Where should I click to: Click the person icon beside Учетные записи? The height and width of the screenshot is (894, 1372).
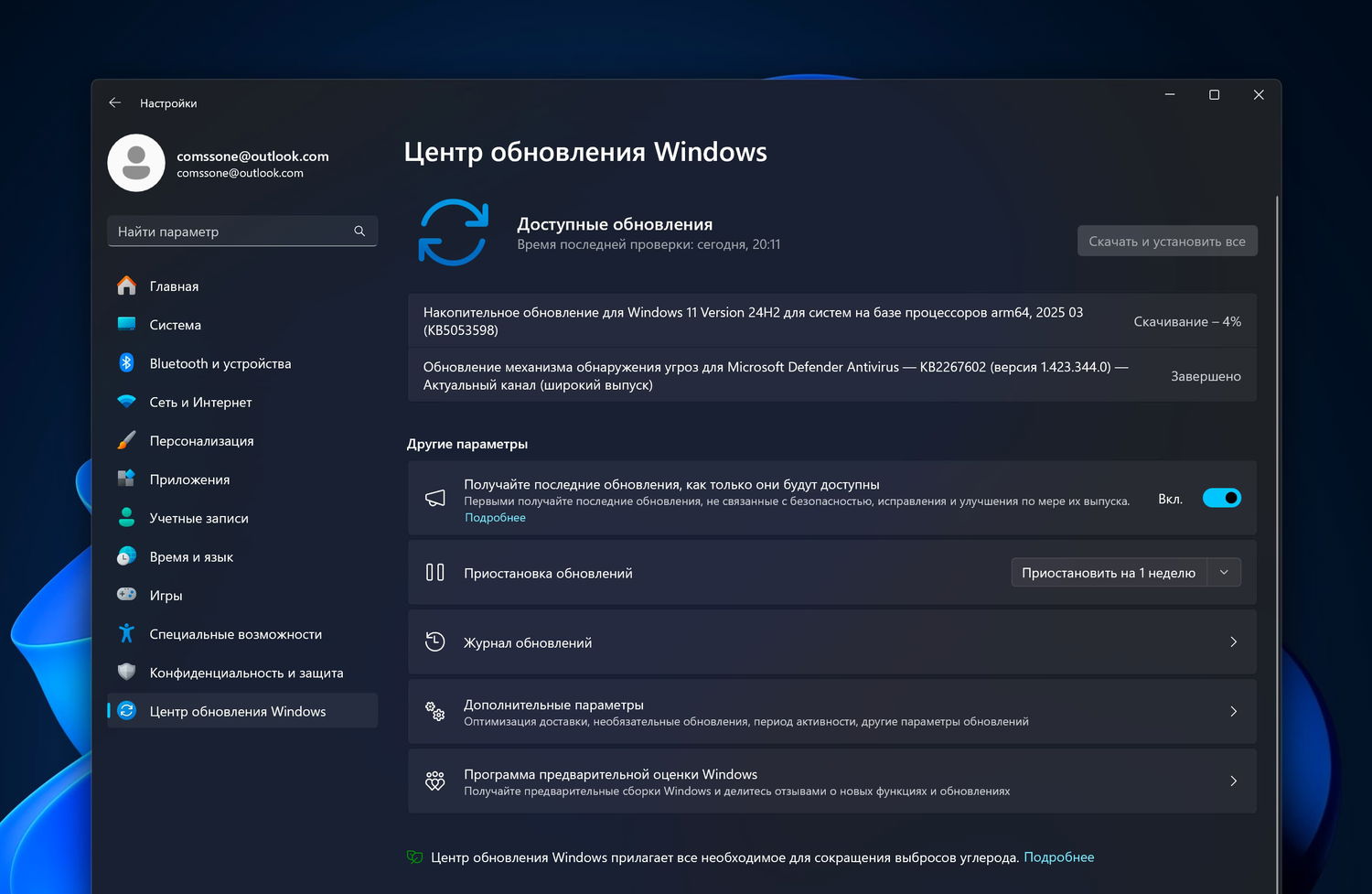[x=127, y=518]
